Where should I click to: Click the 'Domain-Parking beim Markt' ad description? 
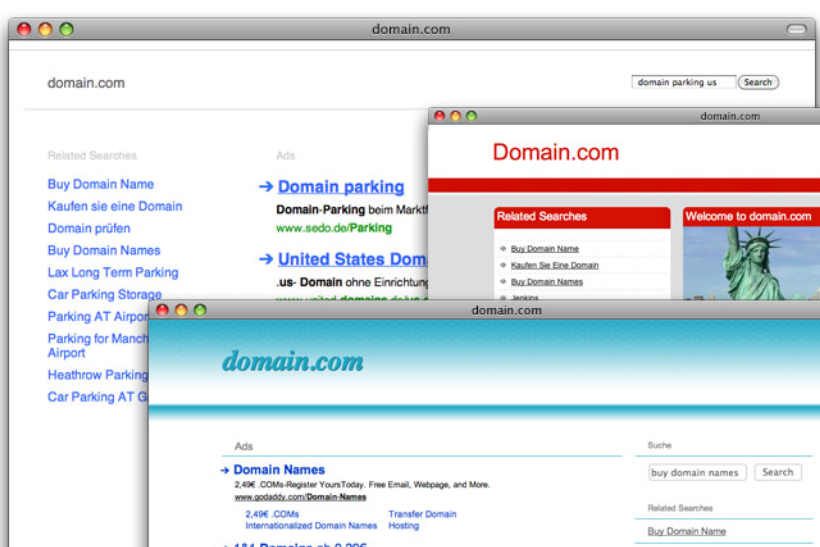(x=352, y=210)
